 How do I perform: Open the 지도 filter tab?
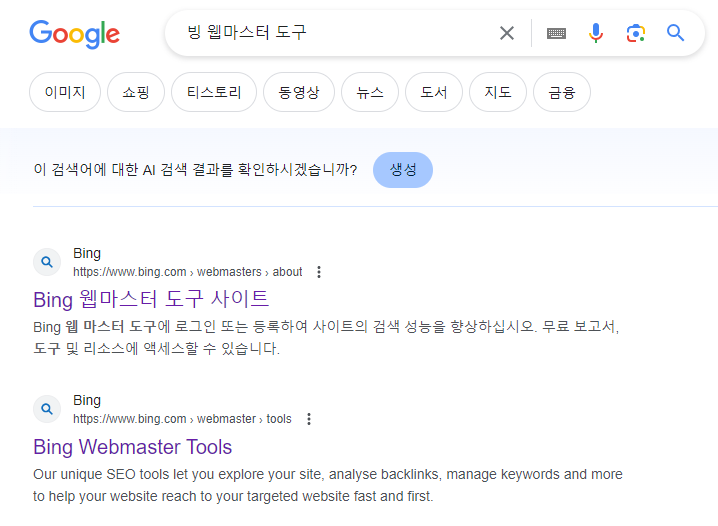(x=498, y=92)
